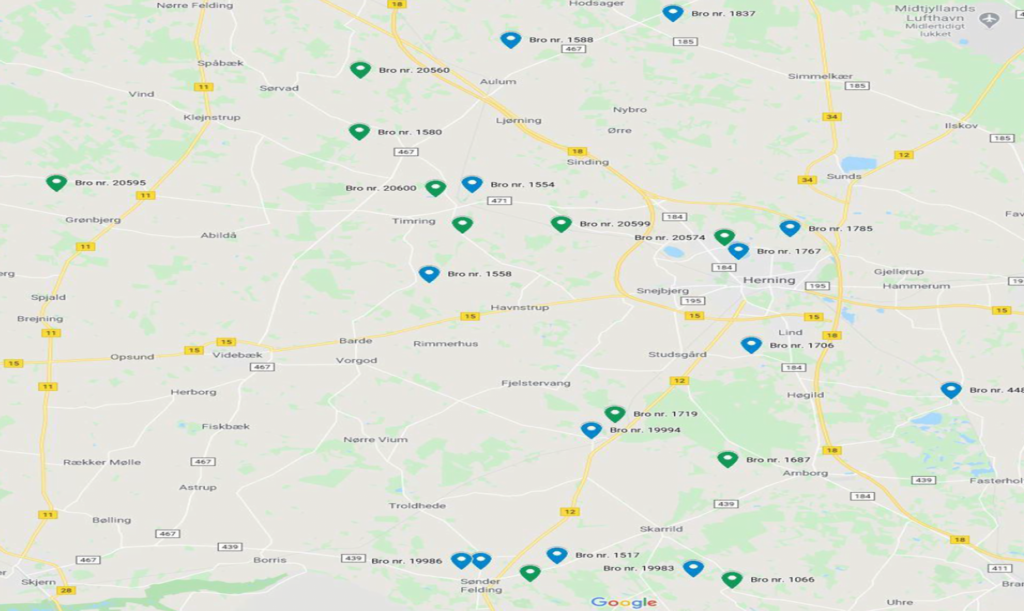Click green marker Bro nr. 20599
This screenshot has width=1024, height=611.
tap(561, 224)
